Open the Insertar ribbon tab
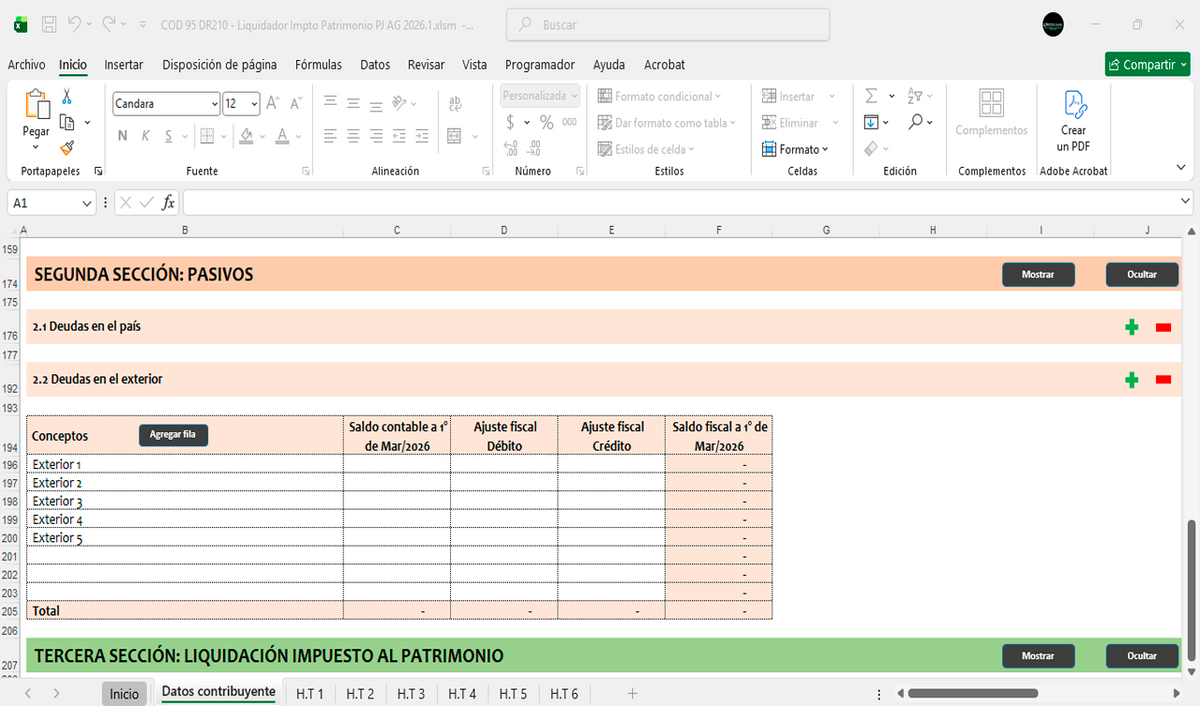This screenshot has height=706, width=1200. click(x=124, y=65)
